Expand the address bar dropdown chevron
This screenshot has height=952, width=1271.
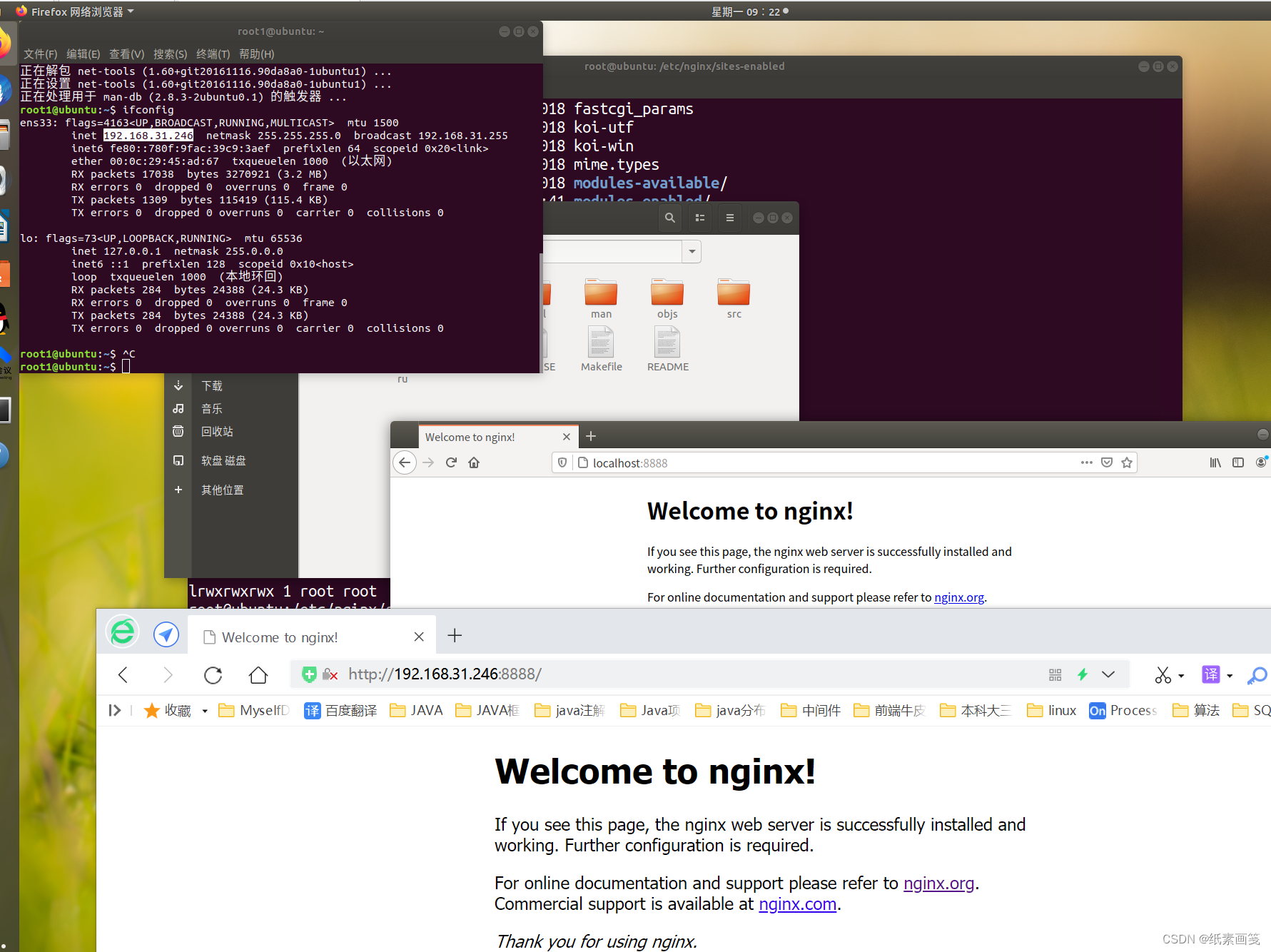1108,674
